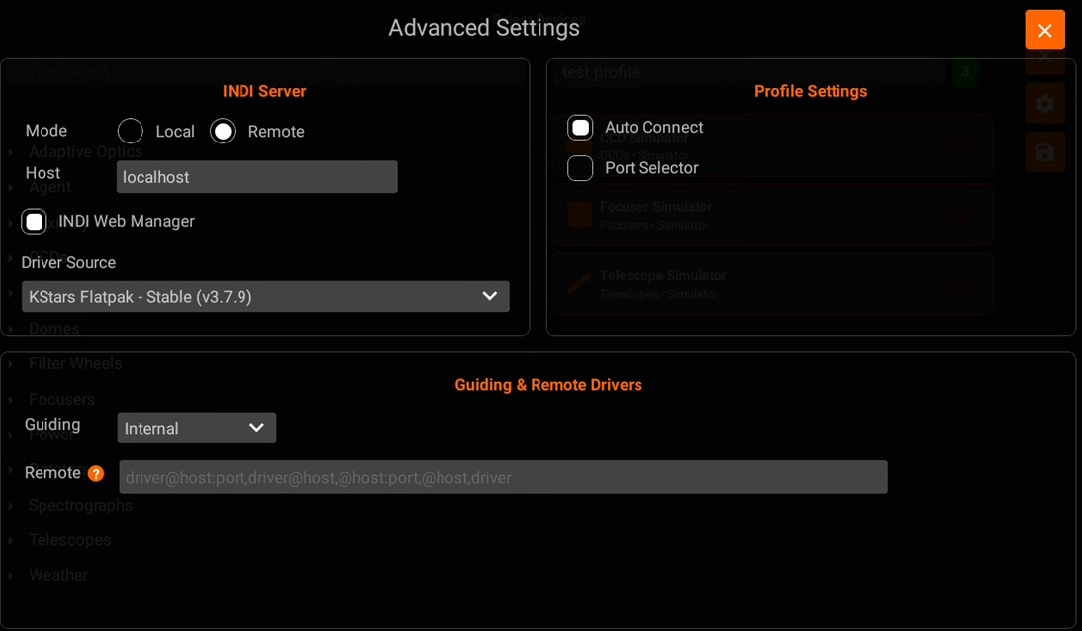
Task: Click the Advanced Settings title text
Action: 484,28
